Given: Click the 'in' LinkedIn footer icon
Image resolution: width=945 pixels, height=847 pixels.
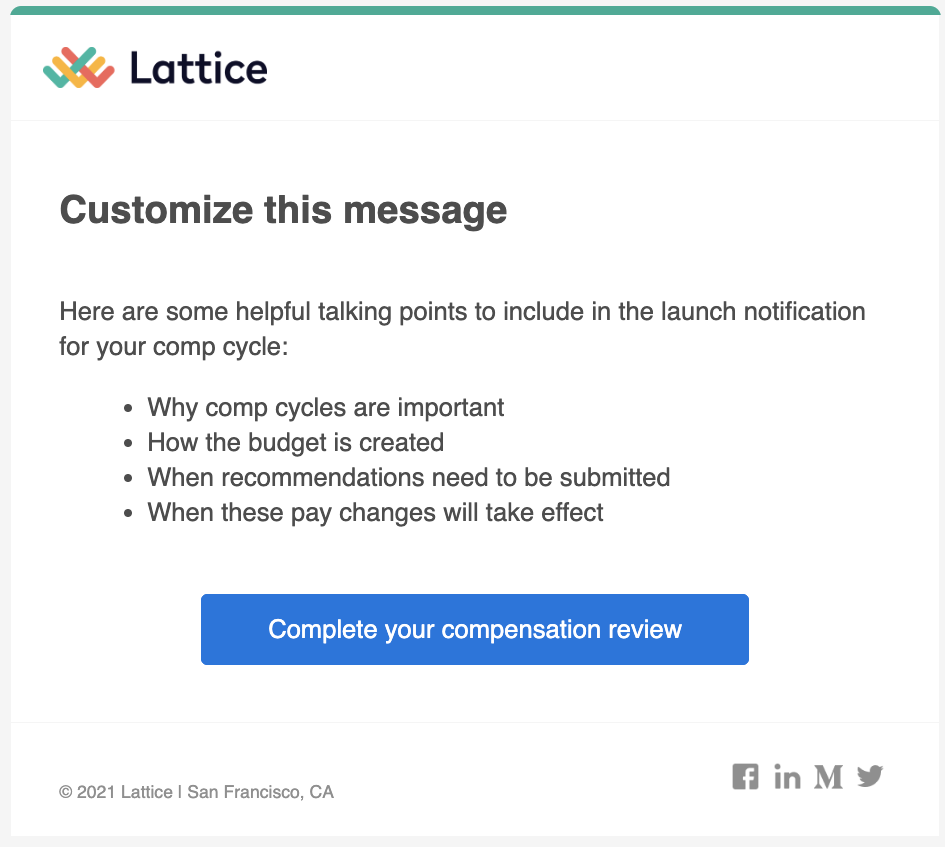Looking at the screenshot, I should (x=787, y=776).
